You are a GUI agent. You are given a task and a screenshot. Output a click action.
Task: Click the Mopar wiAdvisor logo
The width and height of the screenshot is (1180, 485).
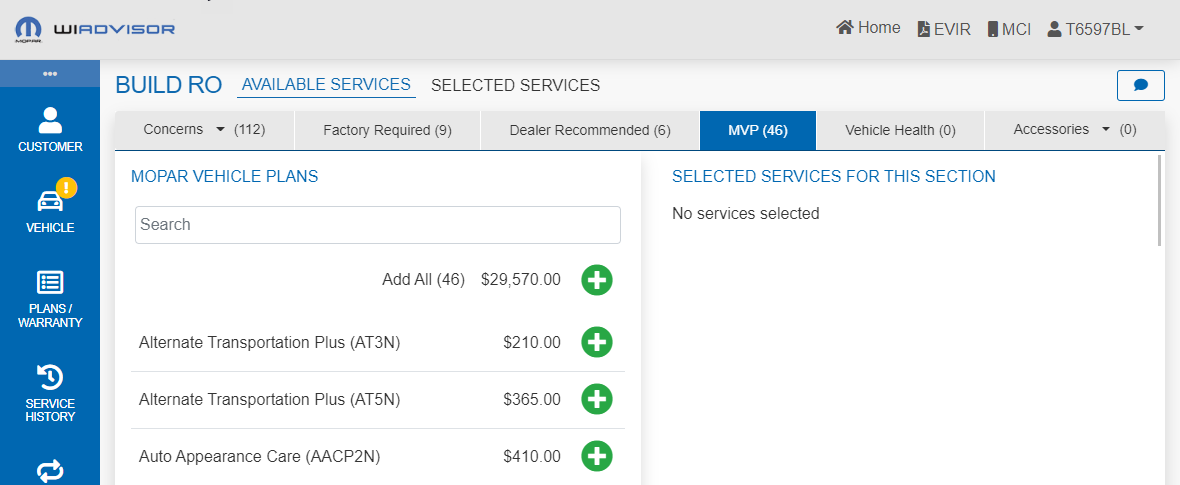click(x=95, y=29)
